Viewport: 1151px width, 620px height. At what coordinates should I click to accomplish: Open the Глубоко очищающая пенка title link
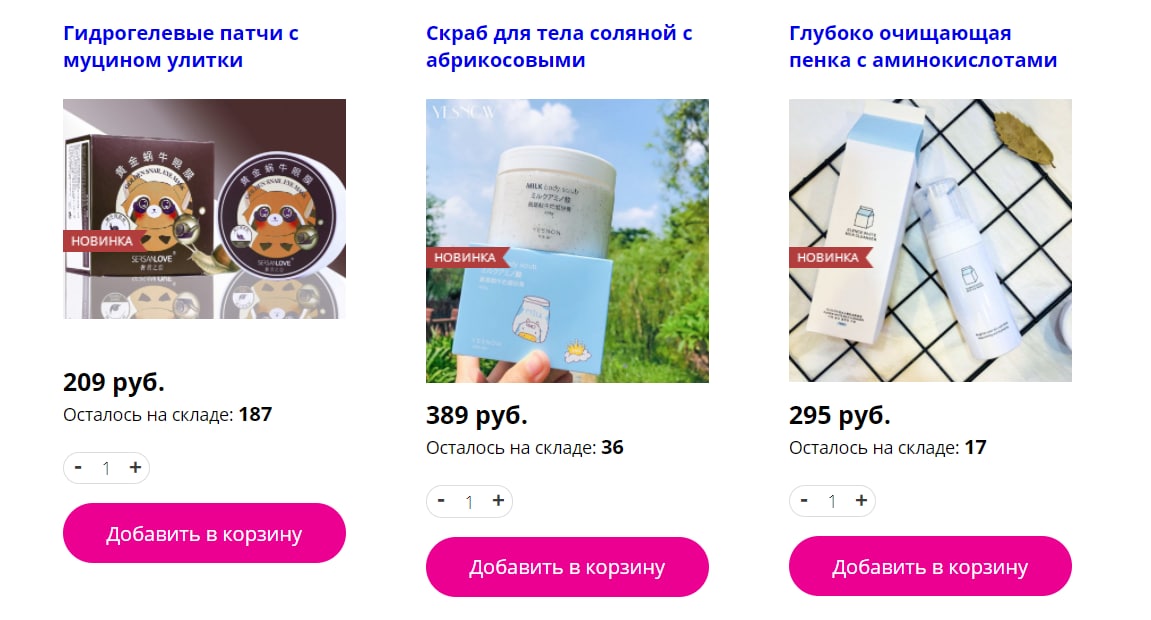923,46
